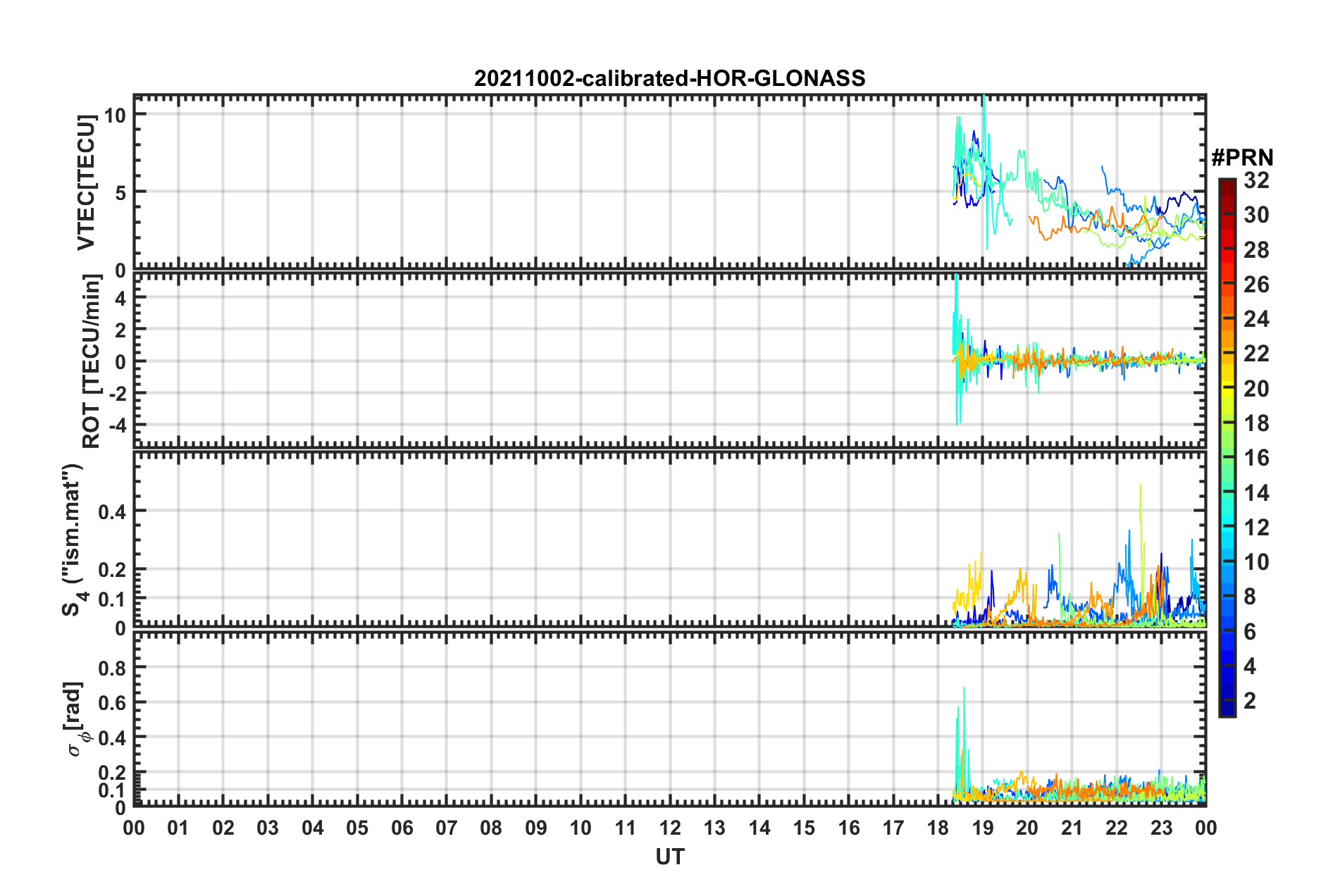This screenshot has width=1340, height=896.
Task: Click sigma-phi axis tick label 0.6
Action: tap(112, 703)
